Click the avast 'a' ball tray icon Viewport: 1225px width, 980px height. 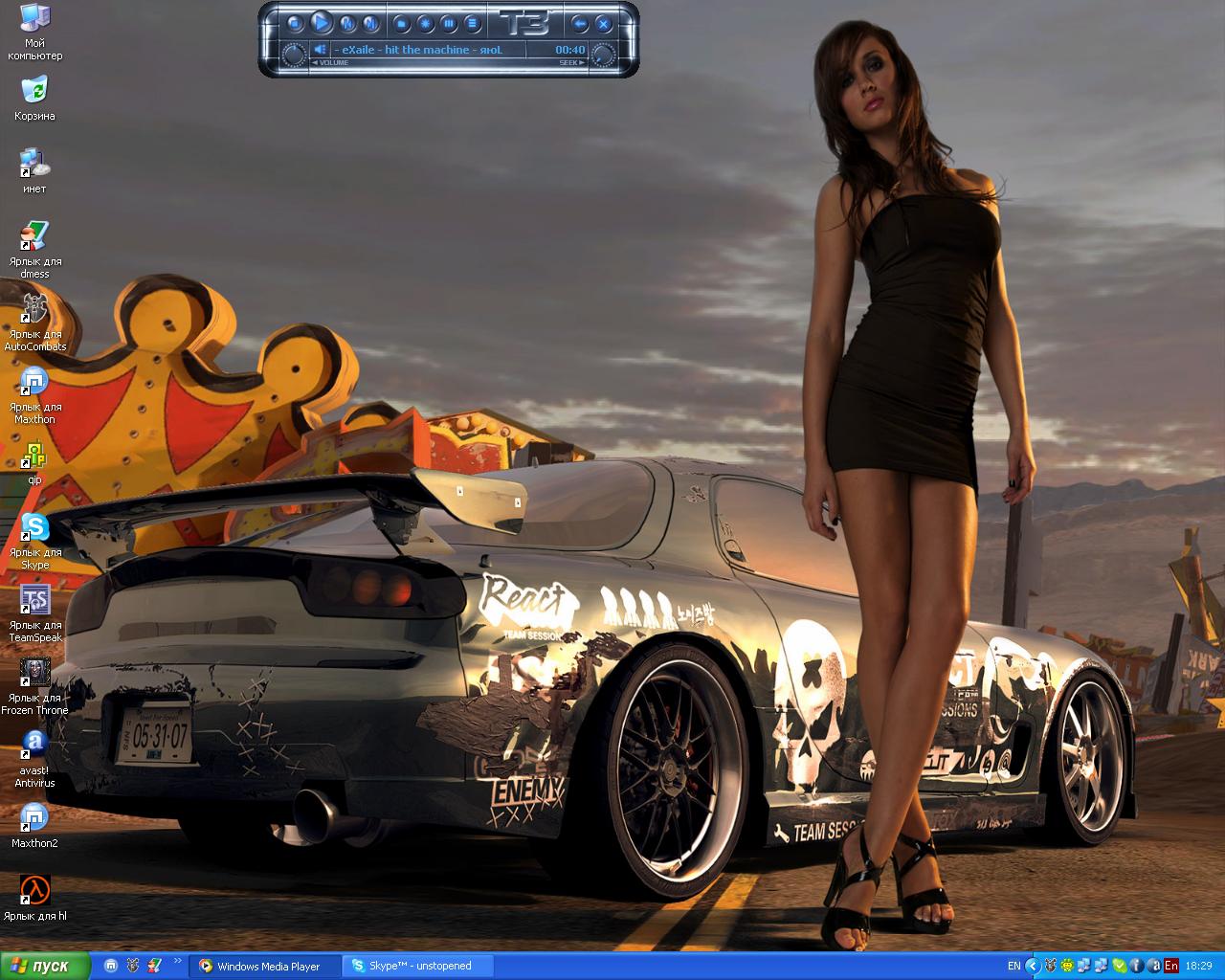point(1153,966)
